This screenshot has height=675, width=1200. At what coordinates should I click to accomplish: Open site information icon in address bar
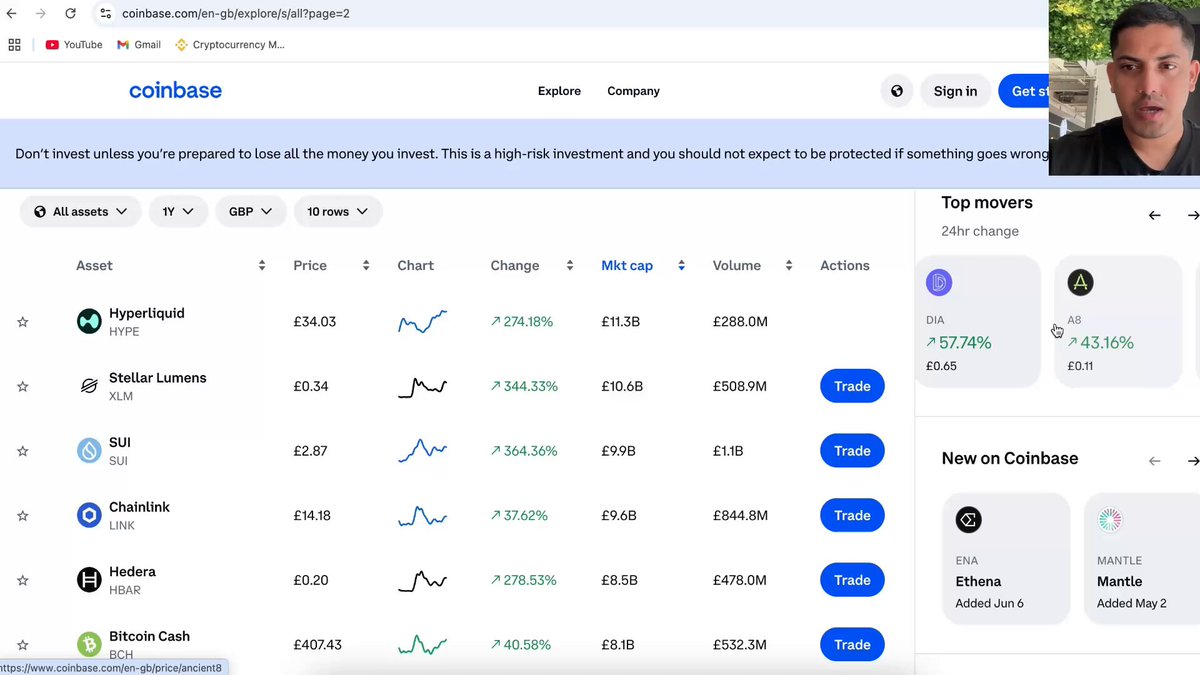click(x=105, y=13)
